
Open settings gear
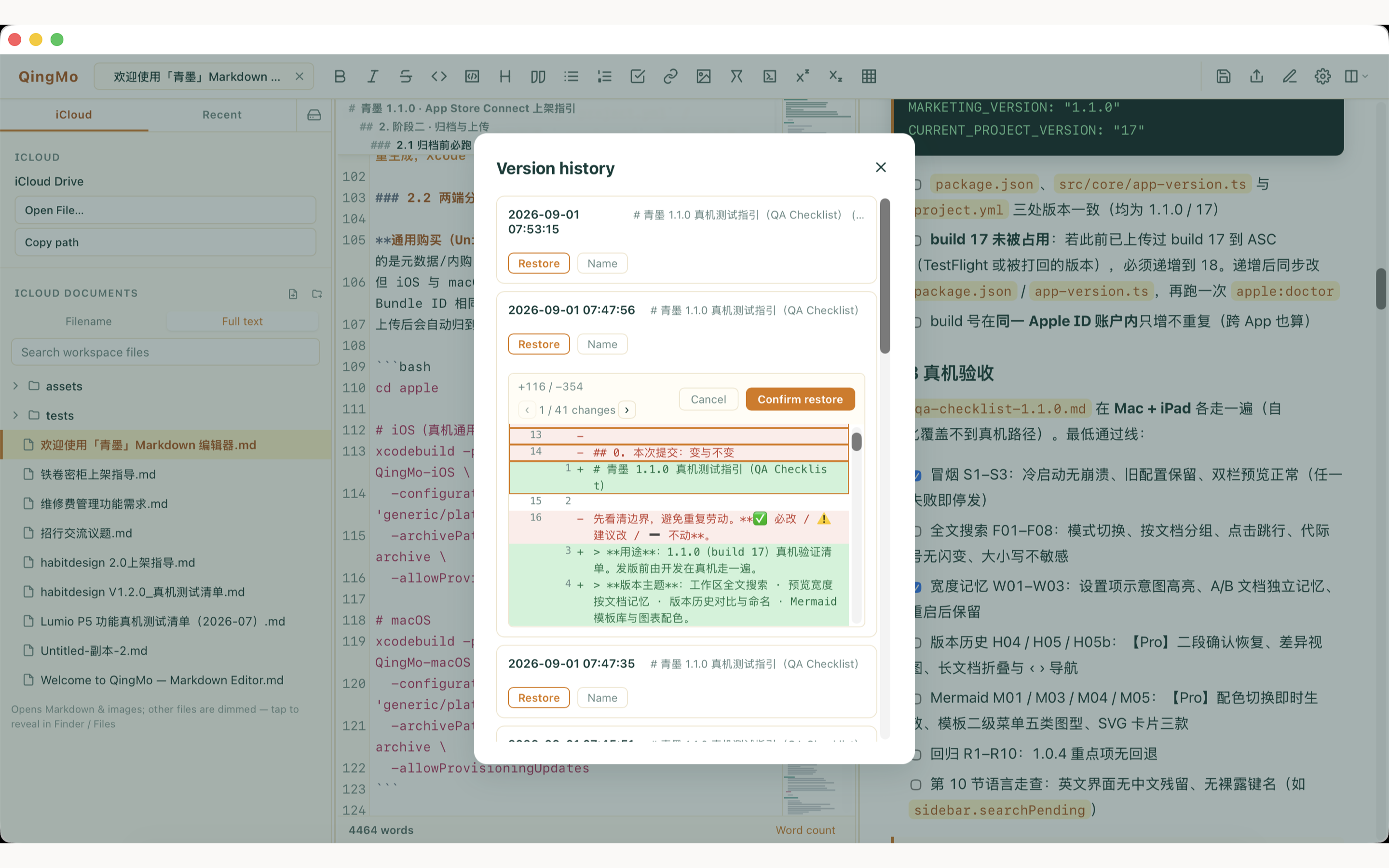point(1322,76)
